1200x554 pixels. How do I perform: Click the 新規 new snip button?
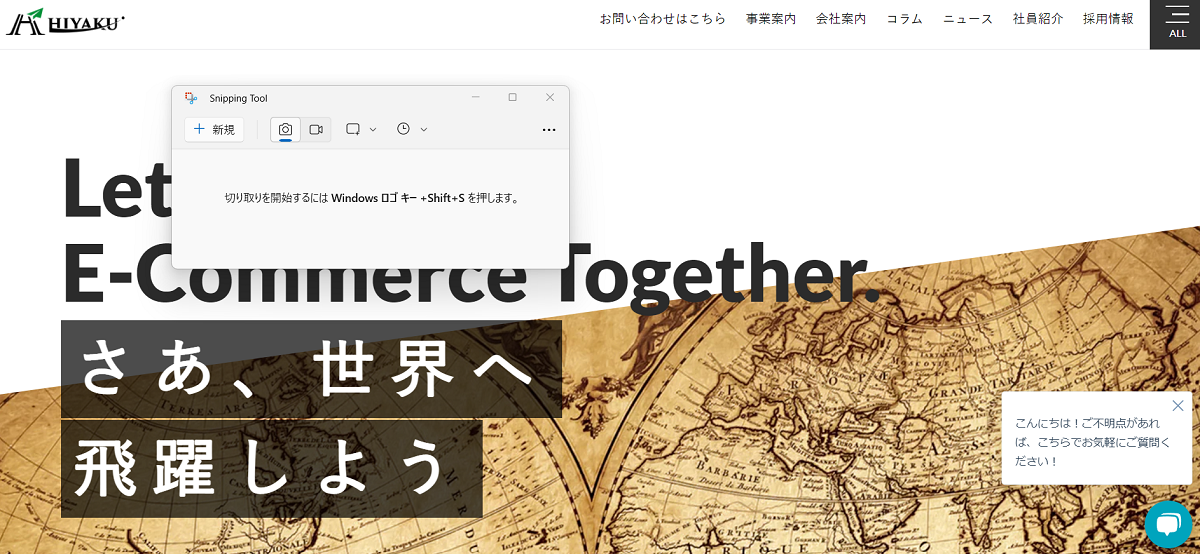click(214, 129)
